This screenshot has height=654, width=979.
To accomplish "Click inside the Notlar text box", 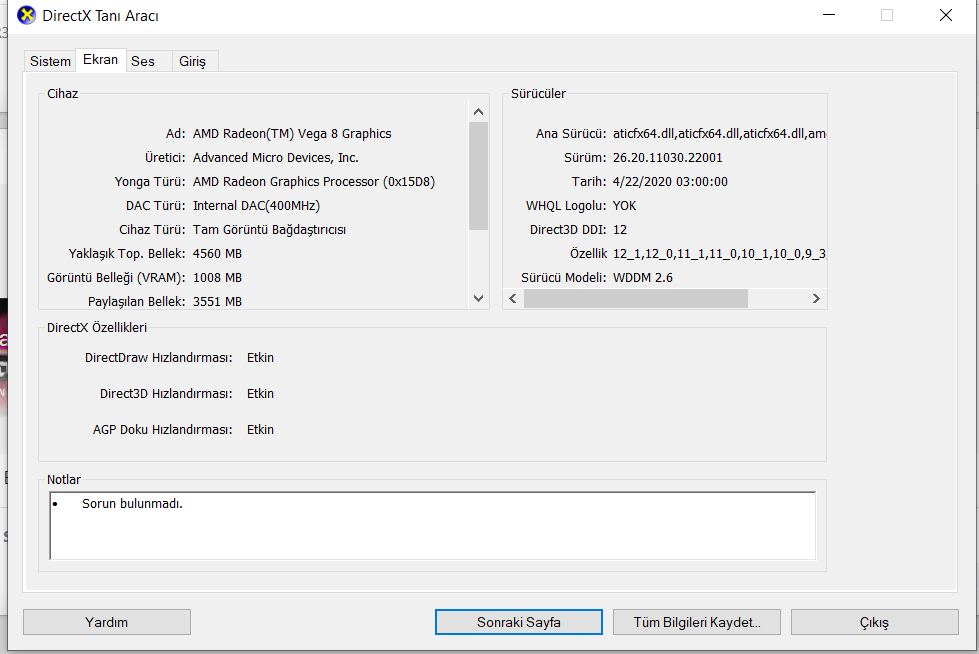I will 433,526.
